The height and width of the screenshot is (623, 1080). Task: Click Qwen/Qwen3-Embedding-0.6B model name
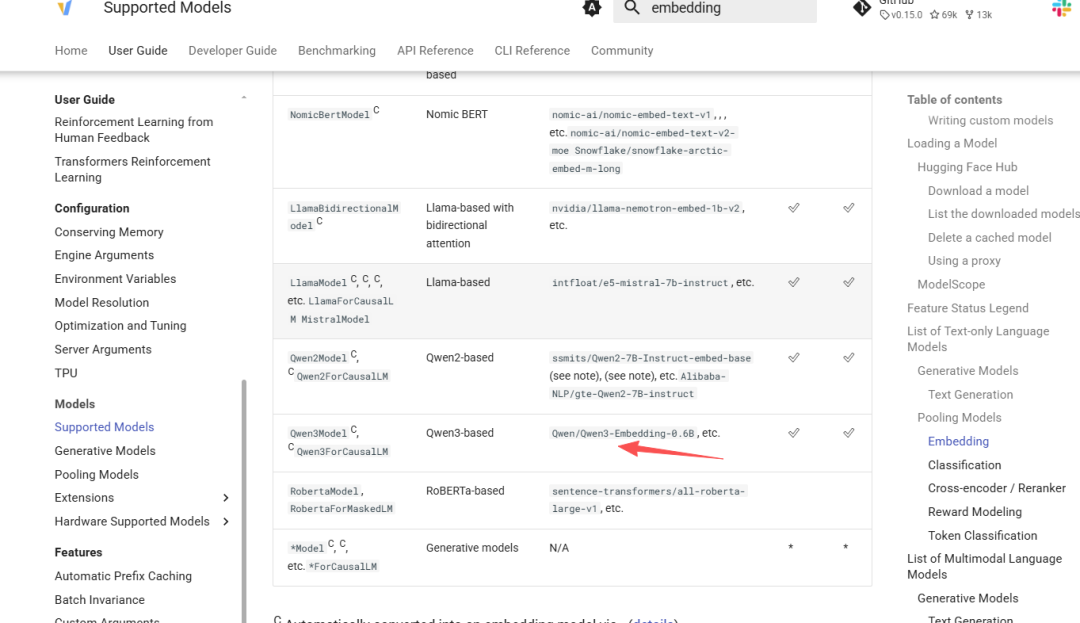point(623,434)
